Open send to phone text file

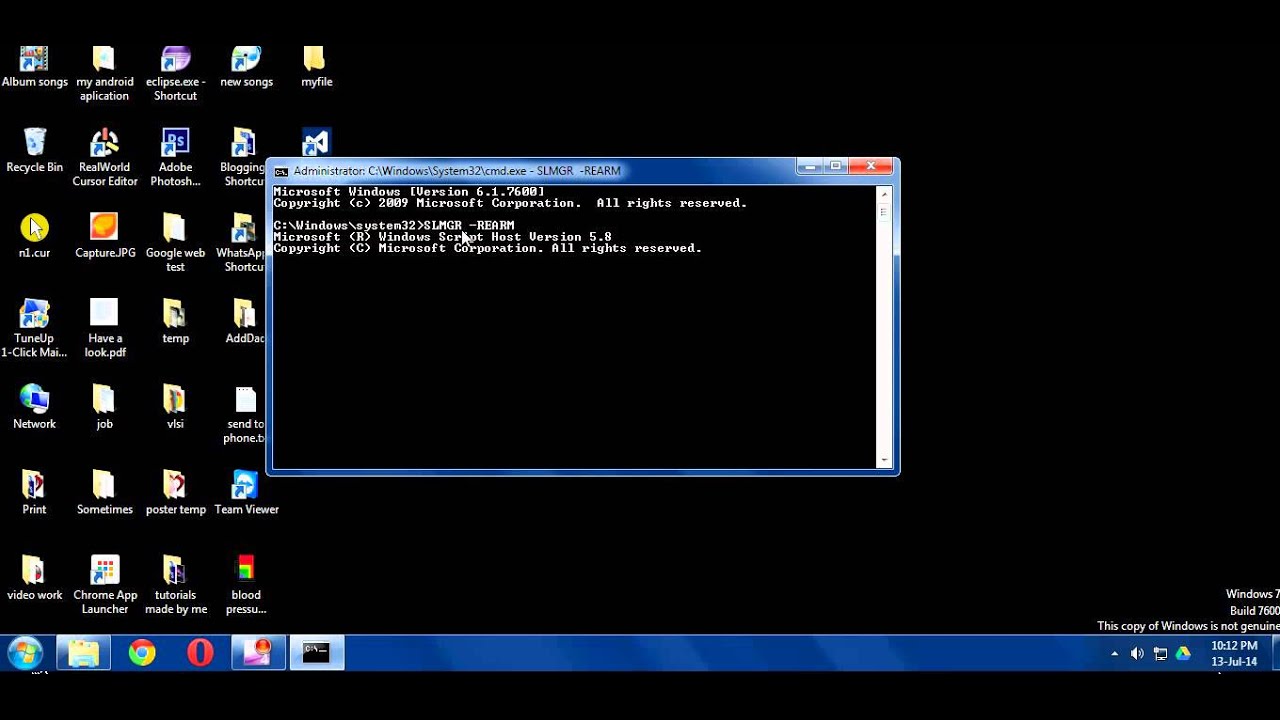(244, 415)
